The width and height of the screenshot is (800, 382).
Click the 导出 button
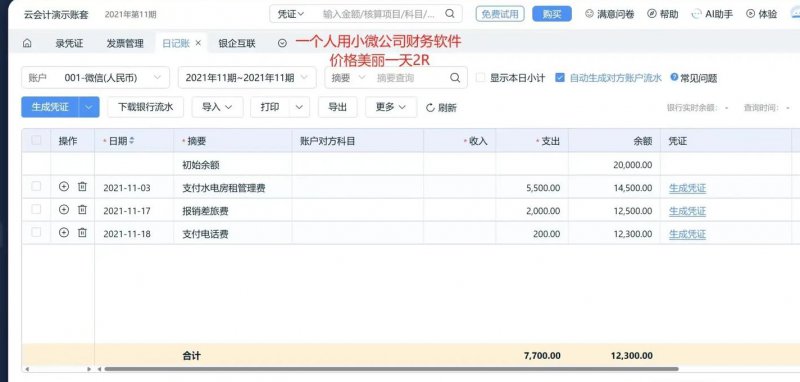[x=337, y=107]
